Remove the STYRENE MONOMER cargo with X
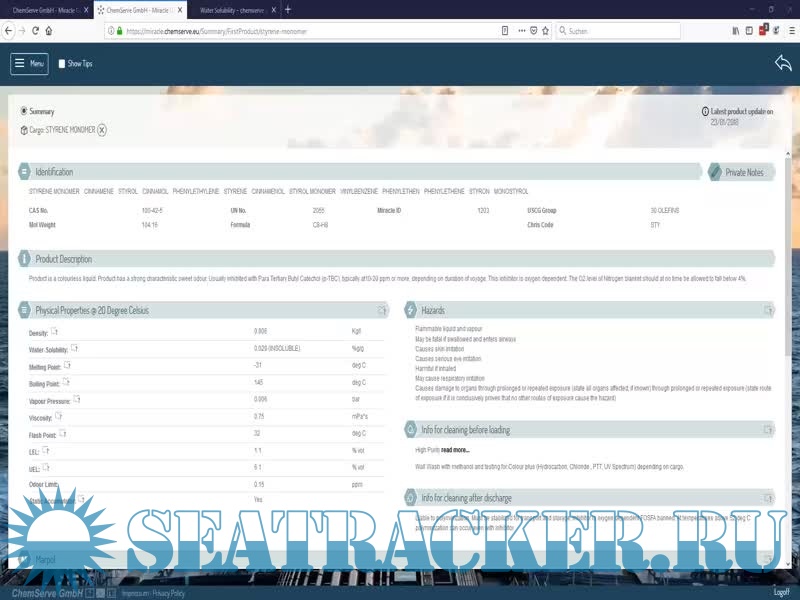 click(x=102, y=130)
